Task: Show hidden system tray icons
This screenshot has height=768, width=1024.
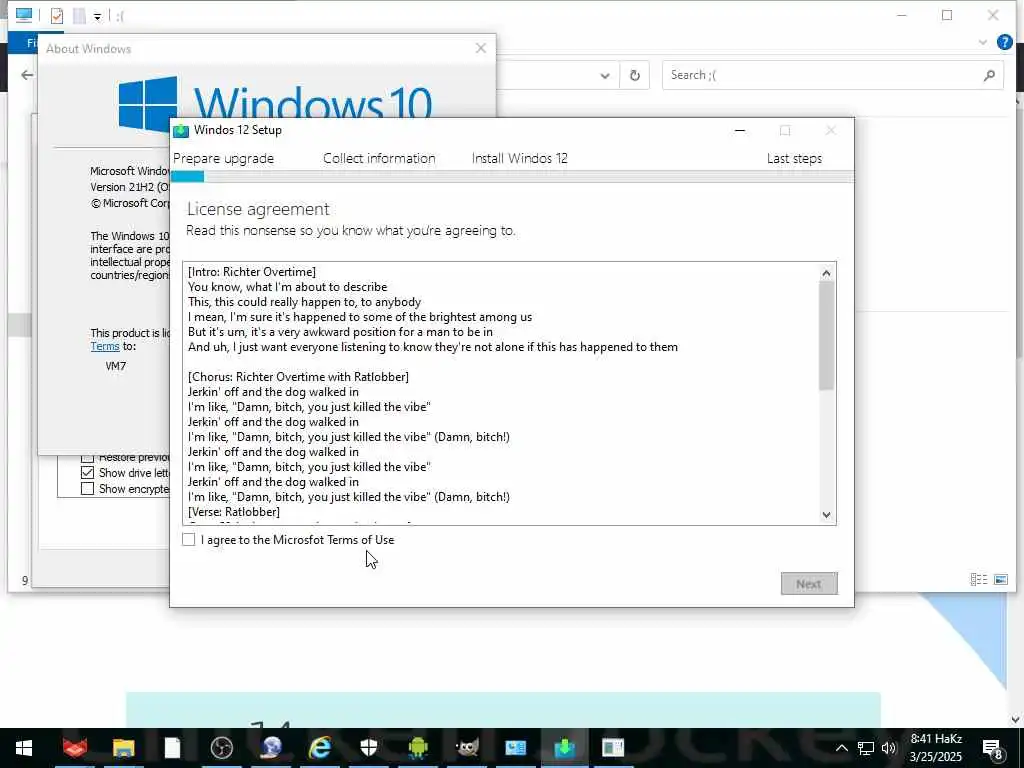Action: 842,748
